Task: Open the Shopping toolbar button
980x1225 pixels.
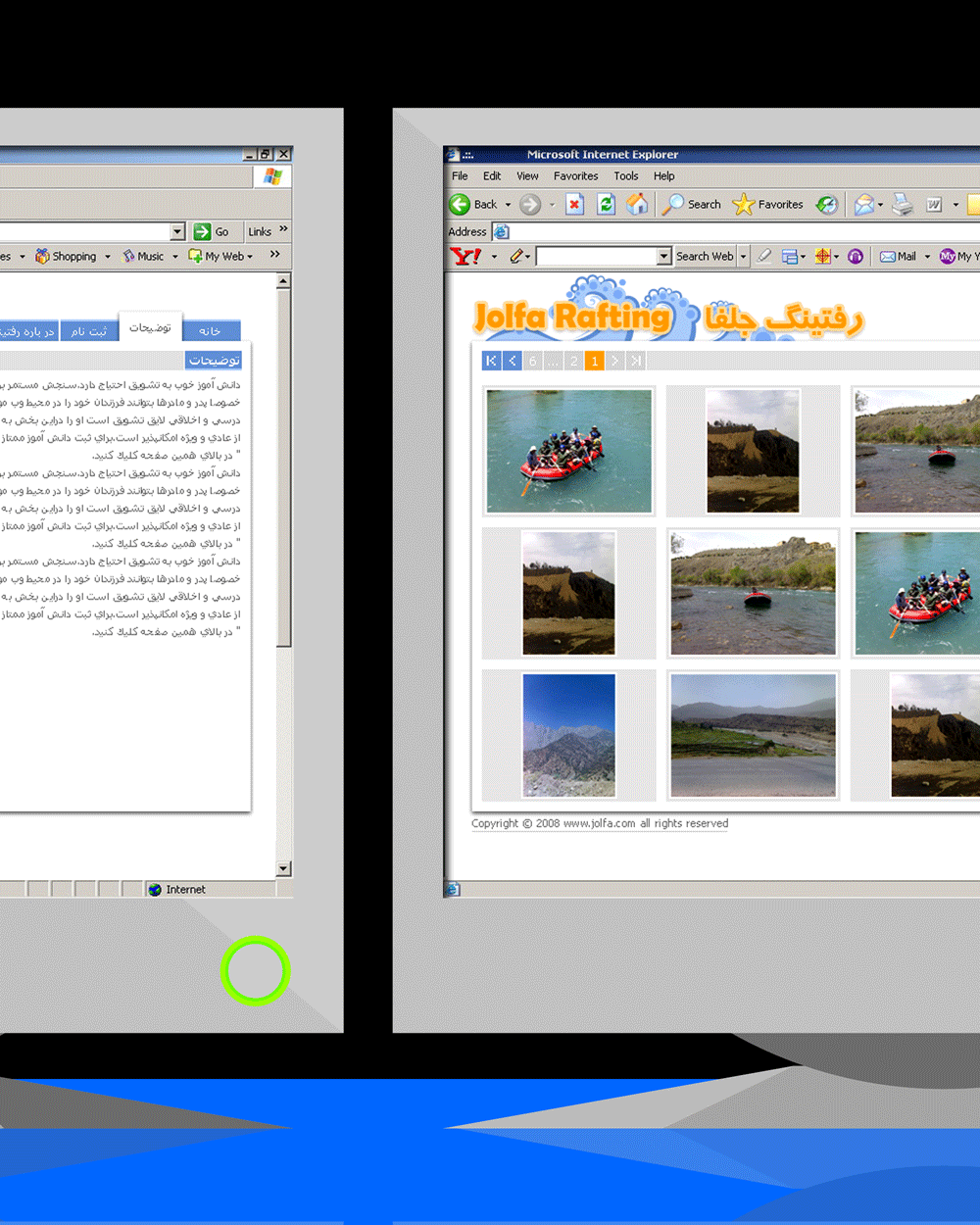Action: point(67,257)
